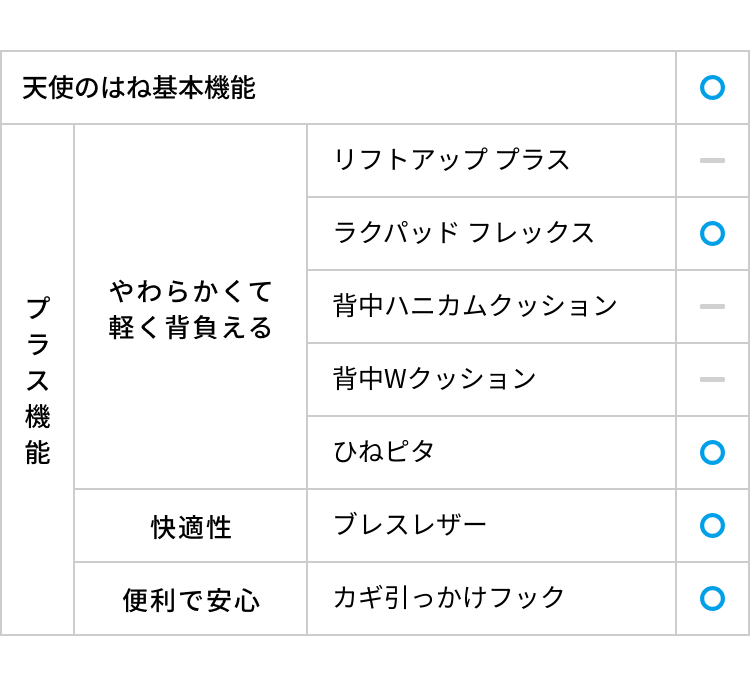
Task: Click the ブレスレザー feature label
Action: (x=410, y=525)
